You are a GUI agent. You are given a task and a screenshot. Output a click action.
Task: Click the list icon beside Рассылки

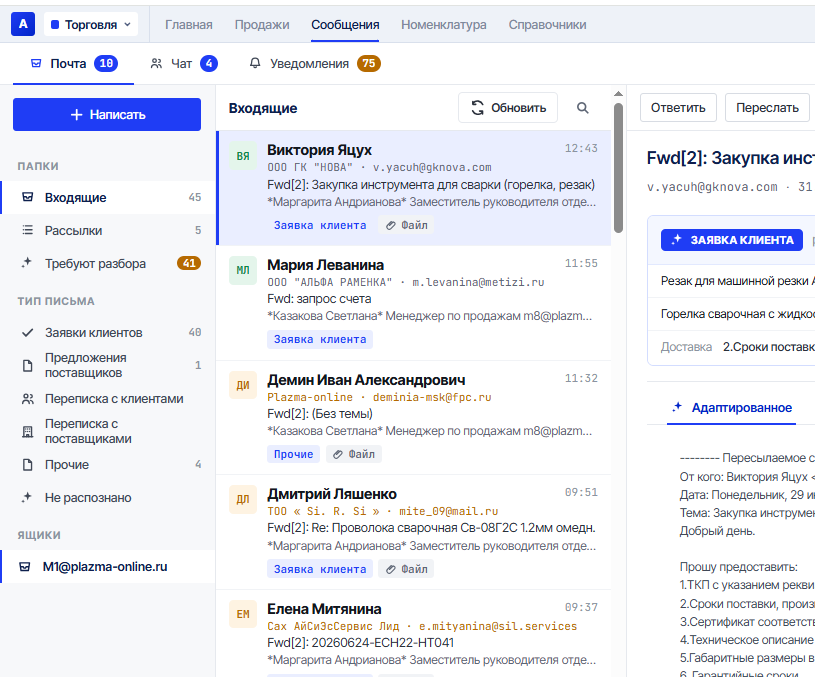coord(28,230)
